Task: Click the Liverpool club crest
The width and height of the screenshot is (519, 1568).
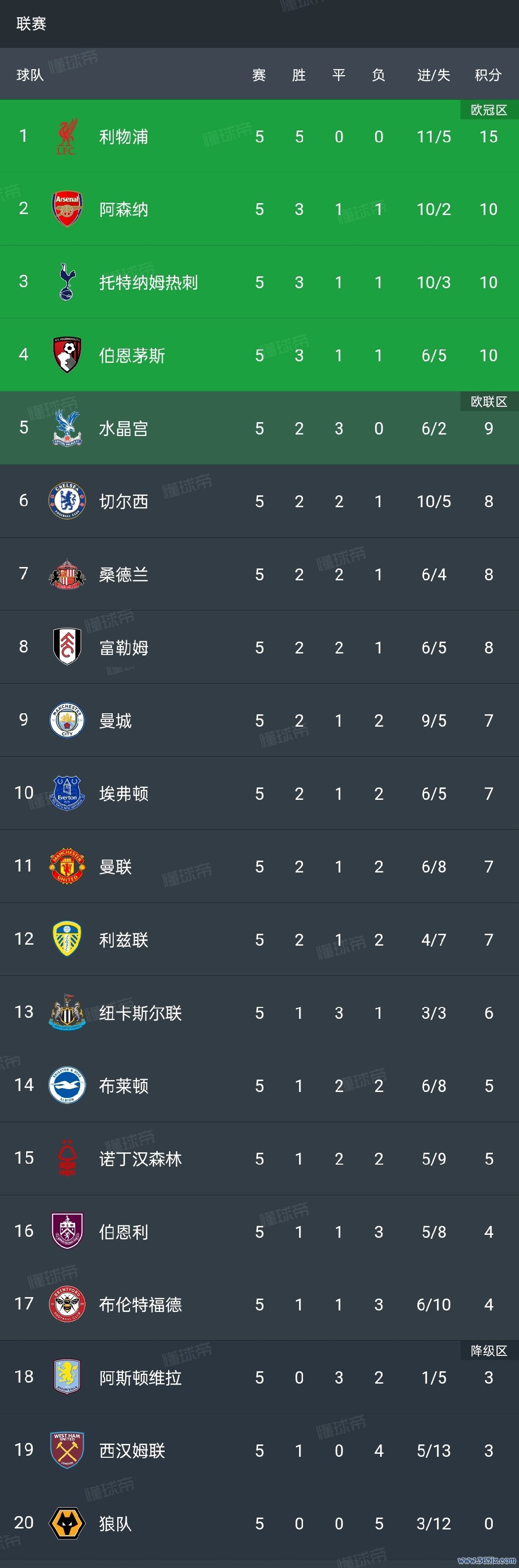Action: click(67, 136)
